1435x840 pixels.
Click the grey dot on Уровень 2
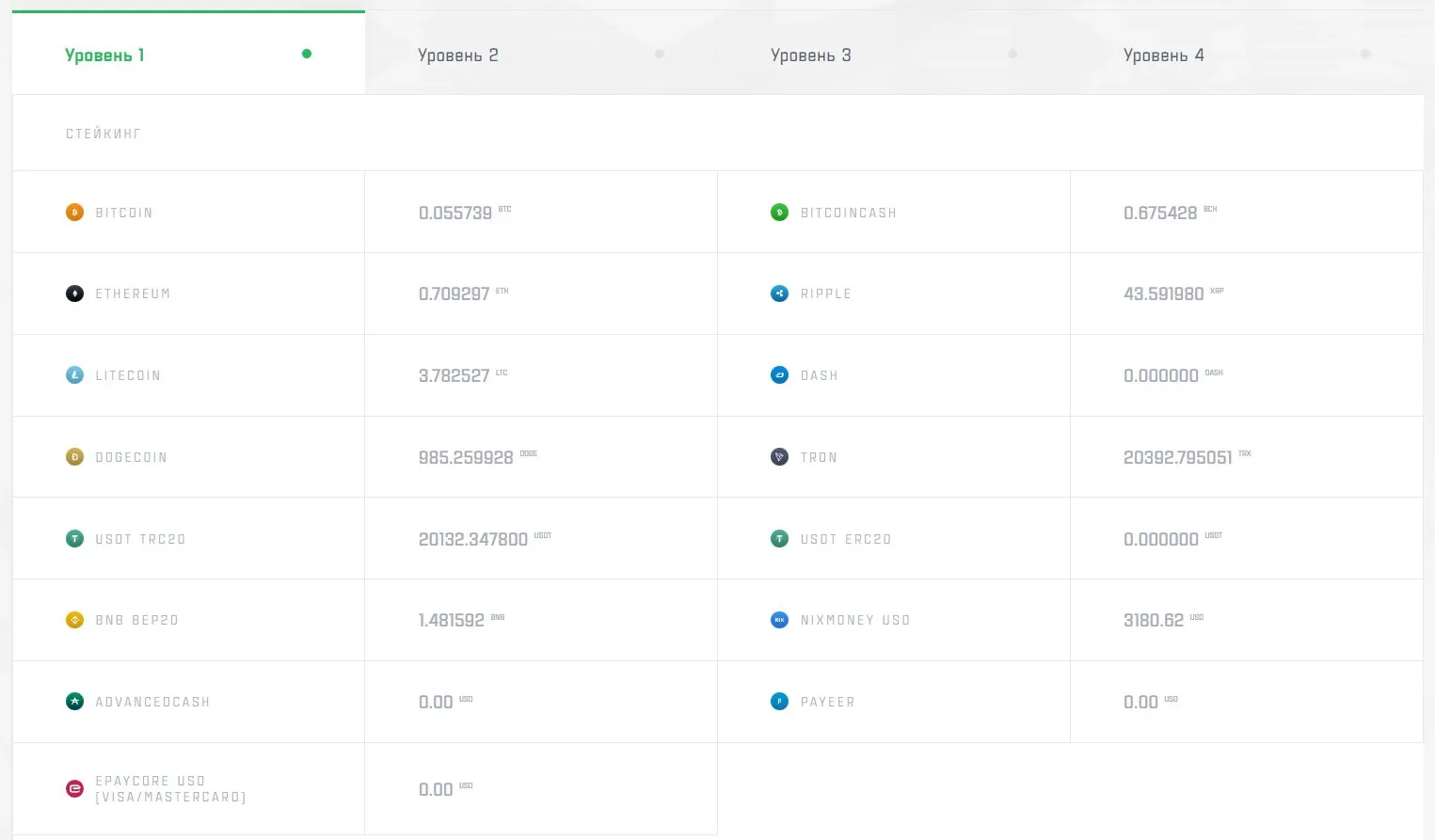[660, 54]
